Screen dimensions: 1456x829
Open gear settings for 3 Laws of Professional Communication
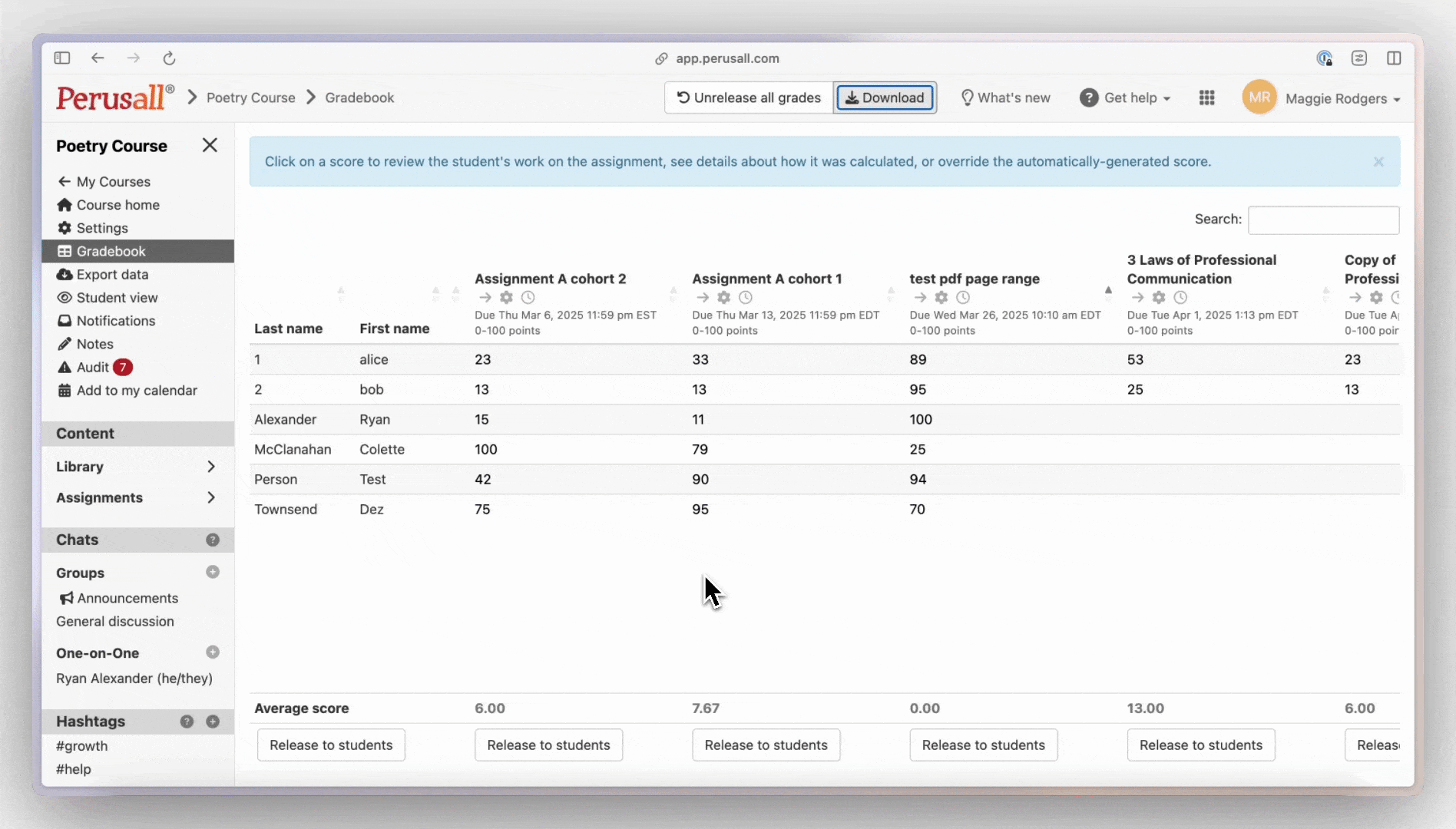tap(1159, 297)
